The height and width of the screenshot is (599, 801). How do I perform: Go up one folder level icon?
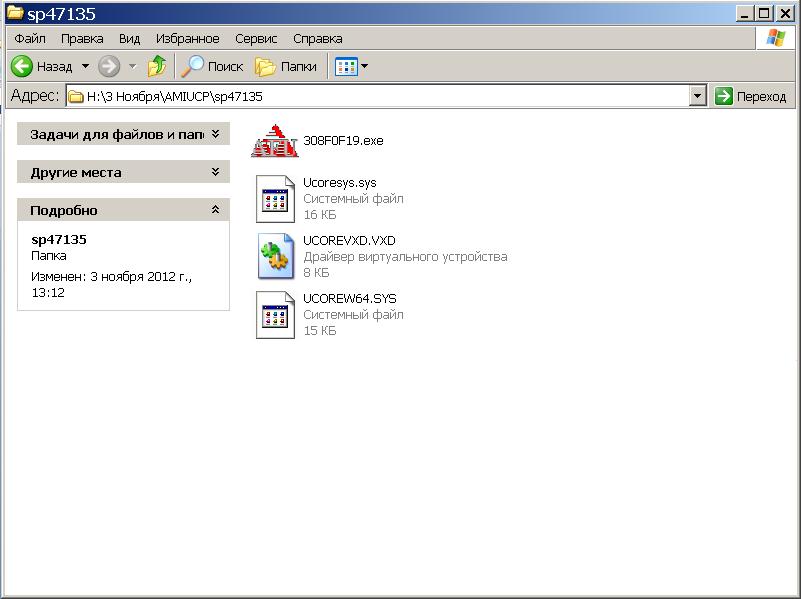pyautogui.click(x=157, y=66)
